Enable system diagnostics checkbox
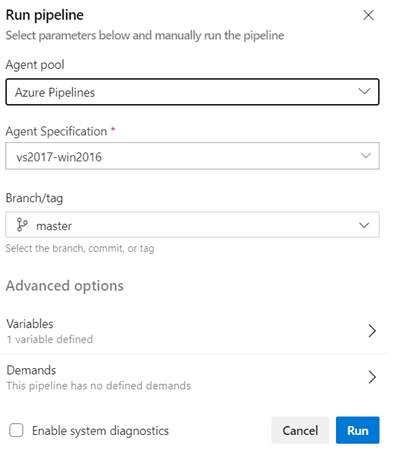 tap(16, 430)
